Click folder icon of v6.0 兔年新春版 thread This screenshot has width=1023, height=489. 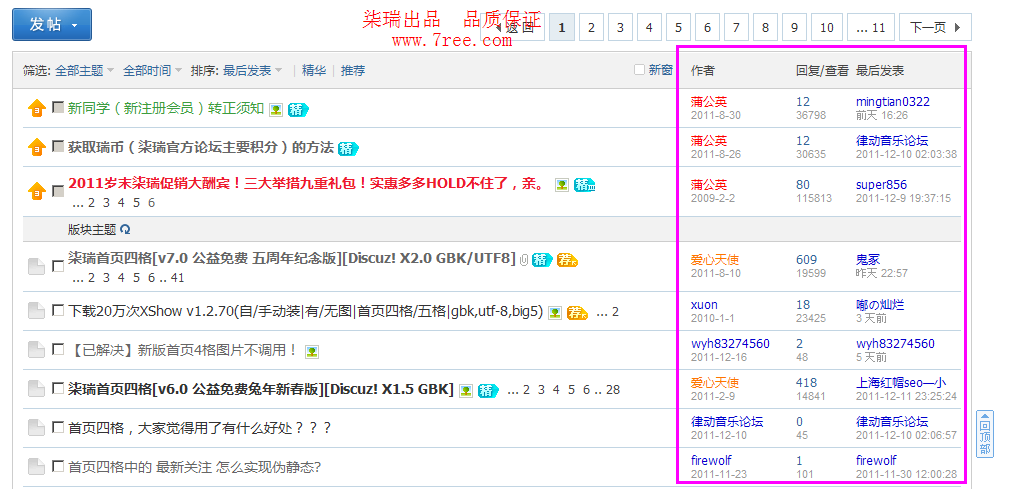(36, 389)
